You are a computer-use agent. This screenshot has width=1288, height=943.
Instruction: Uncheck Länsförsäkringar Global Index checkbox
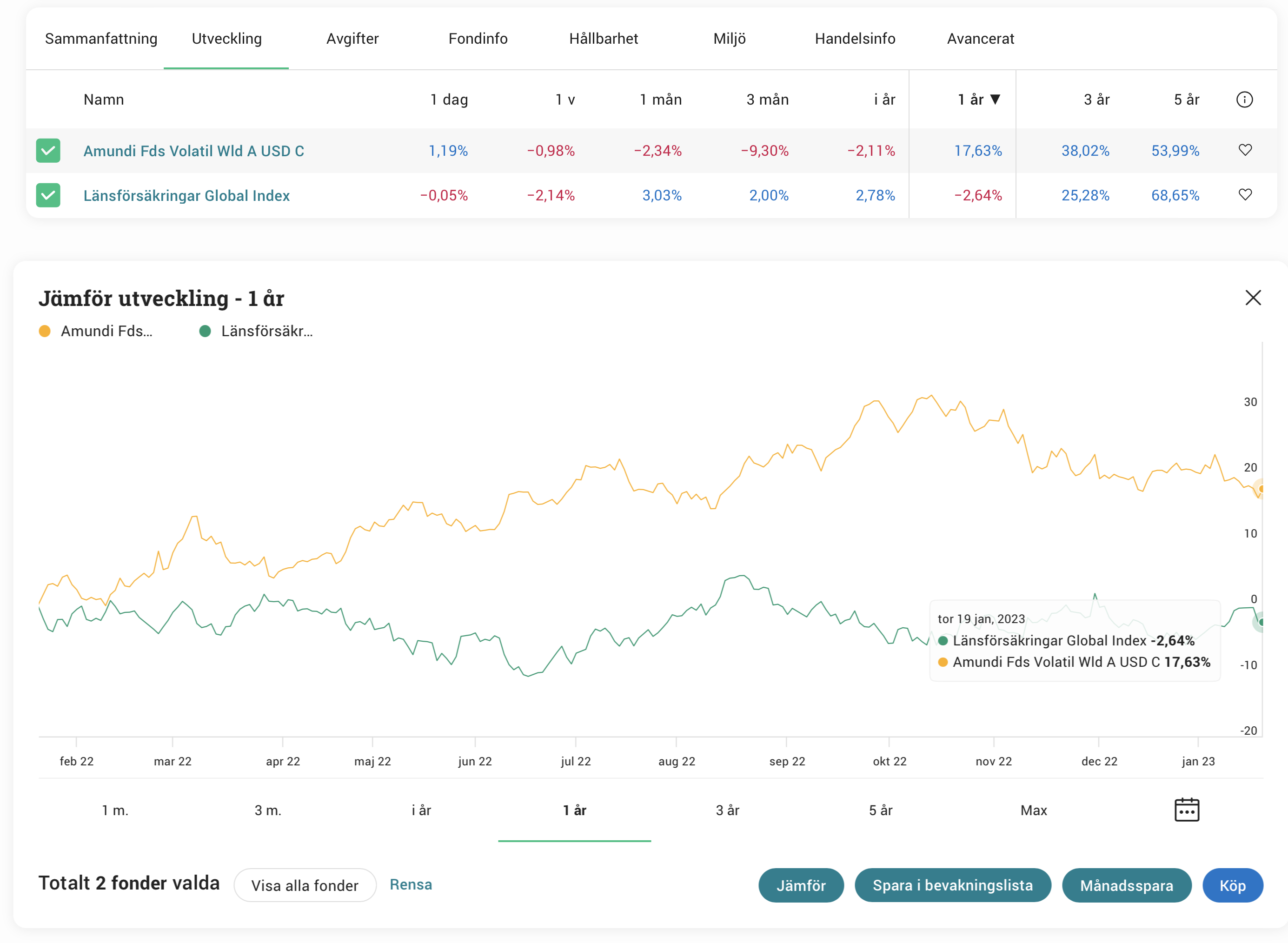pos(48,195)
